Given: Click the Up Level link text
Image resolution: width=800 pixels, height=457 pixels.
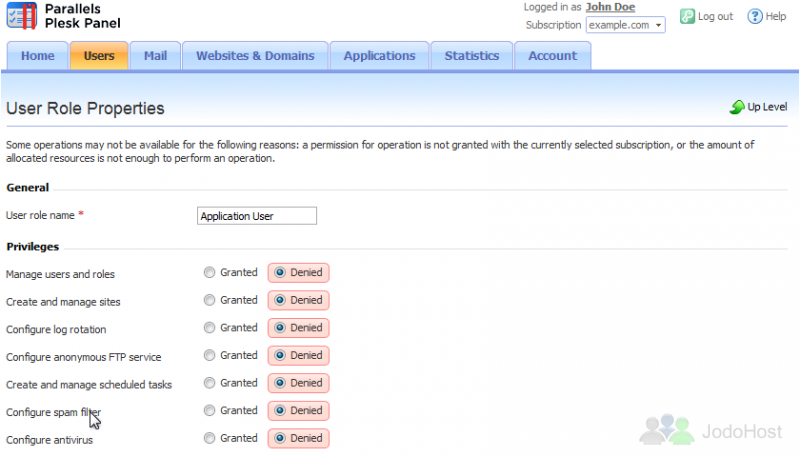Looking at the screenshot, I should [x=767, y=107].
